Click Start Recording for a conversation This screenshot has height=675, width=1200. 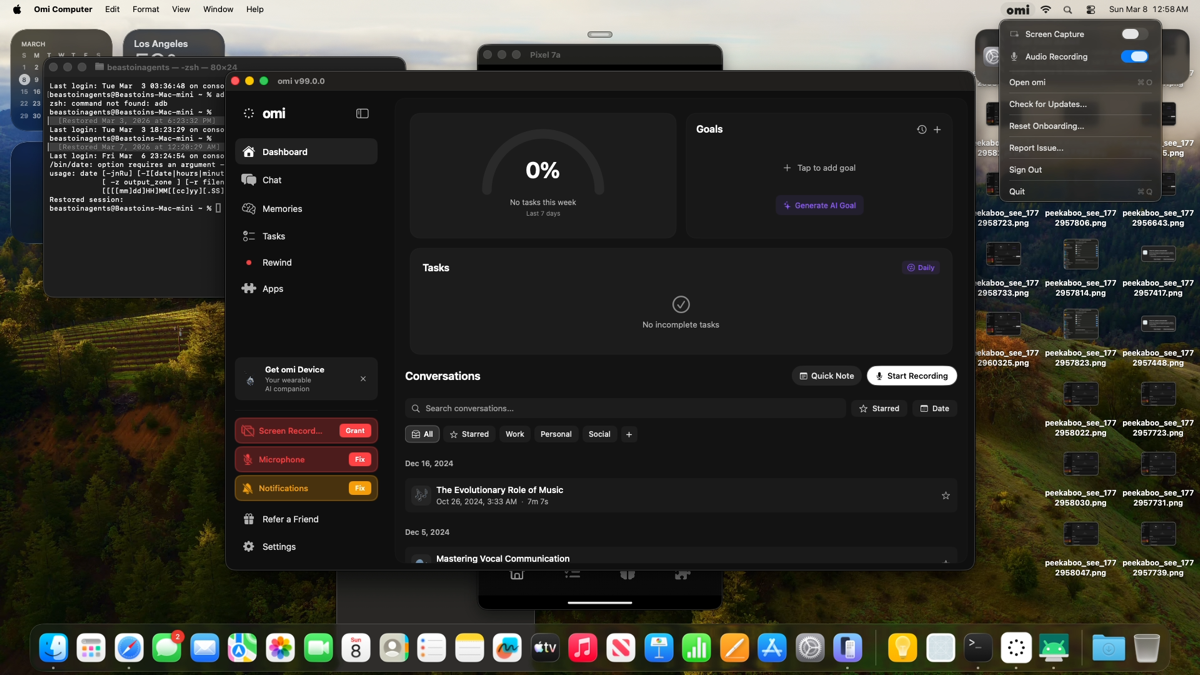pos(911,375)
